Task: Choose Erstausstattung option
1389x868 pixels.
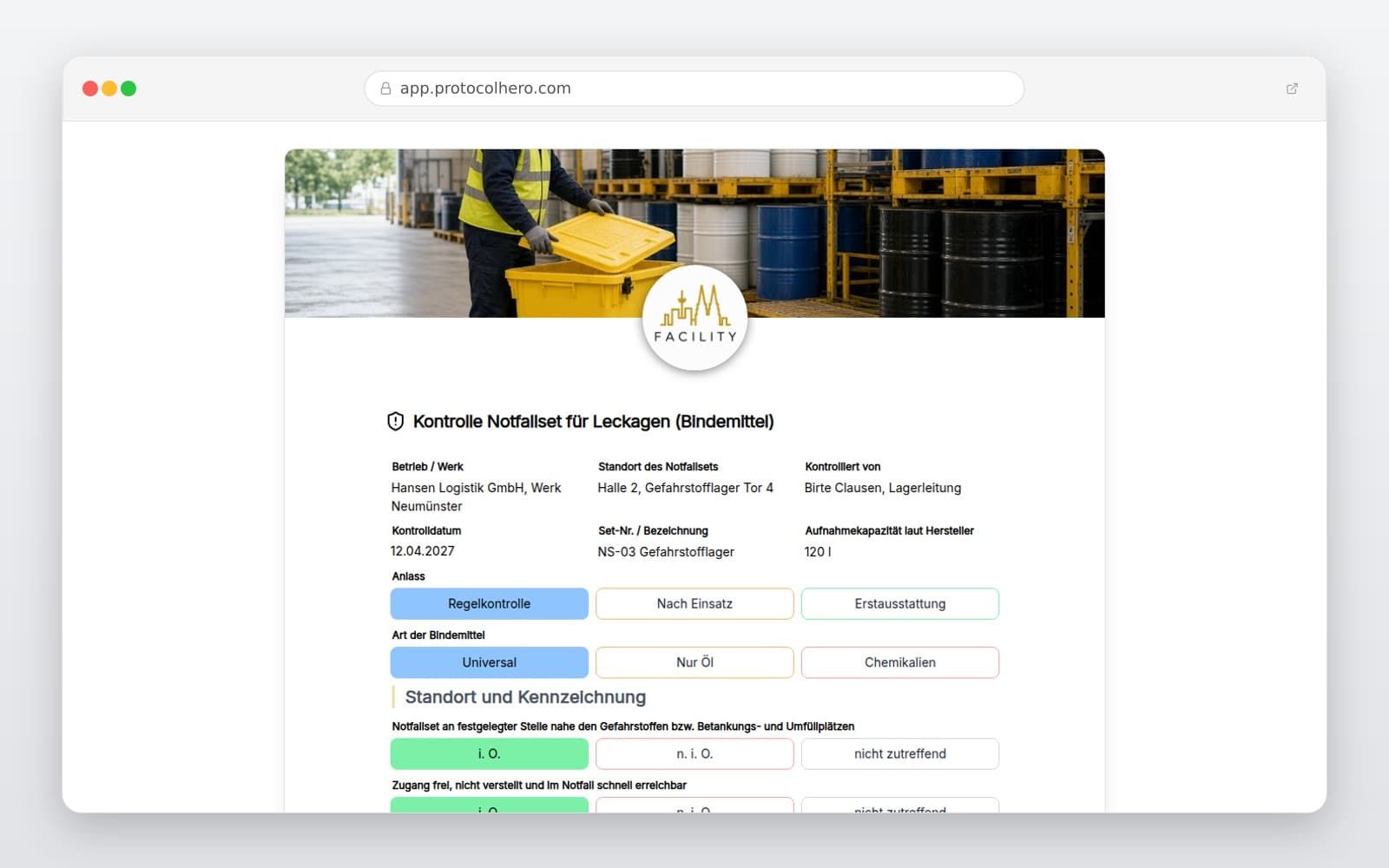Action: (900, 604)
